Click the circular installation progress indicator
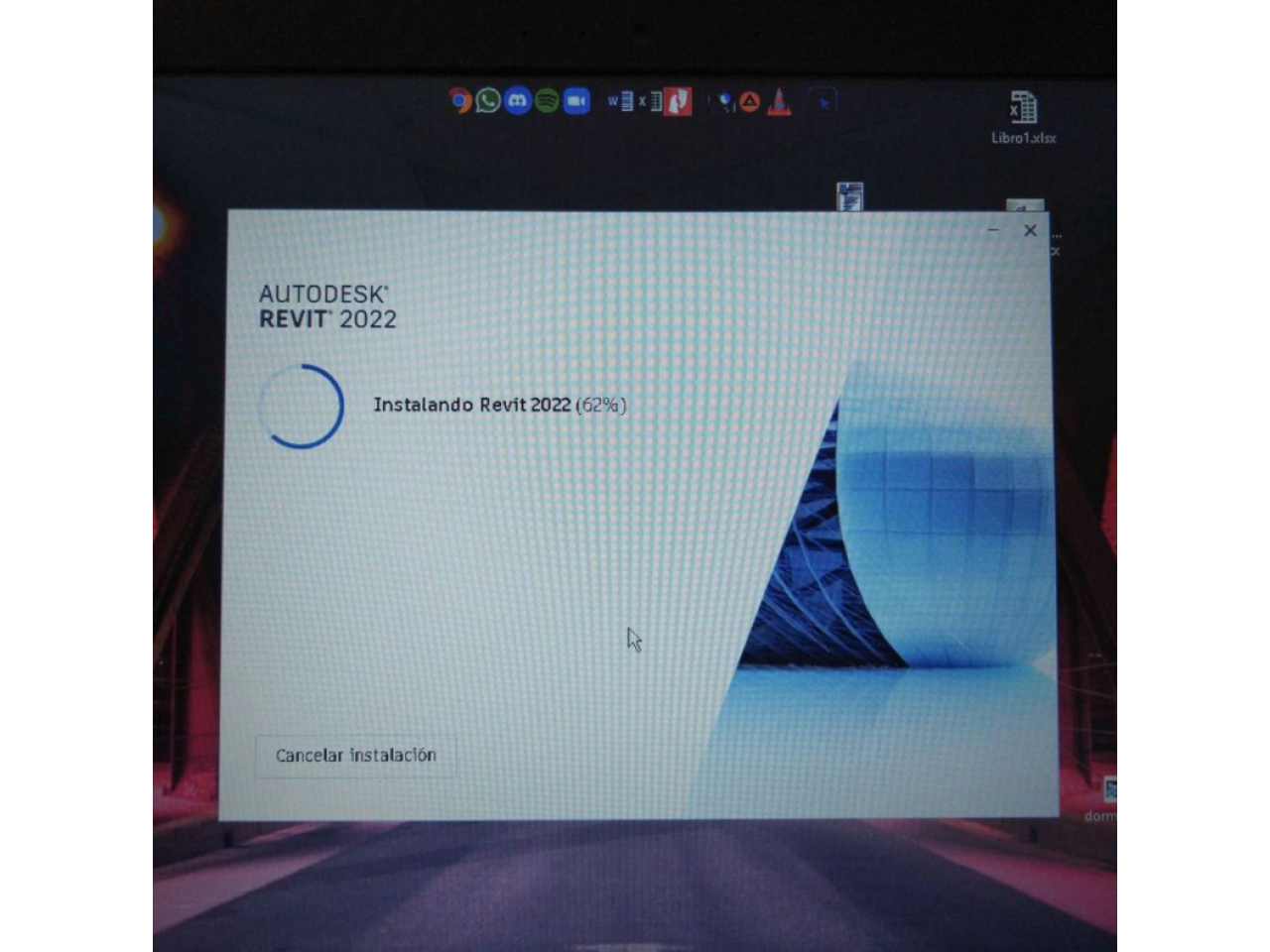Screen dimensions: 1270x952 pos(302,406)
